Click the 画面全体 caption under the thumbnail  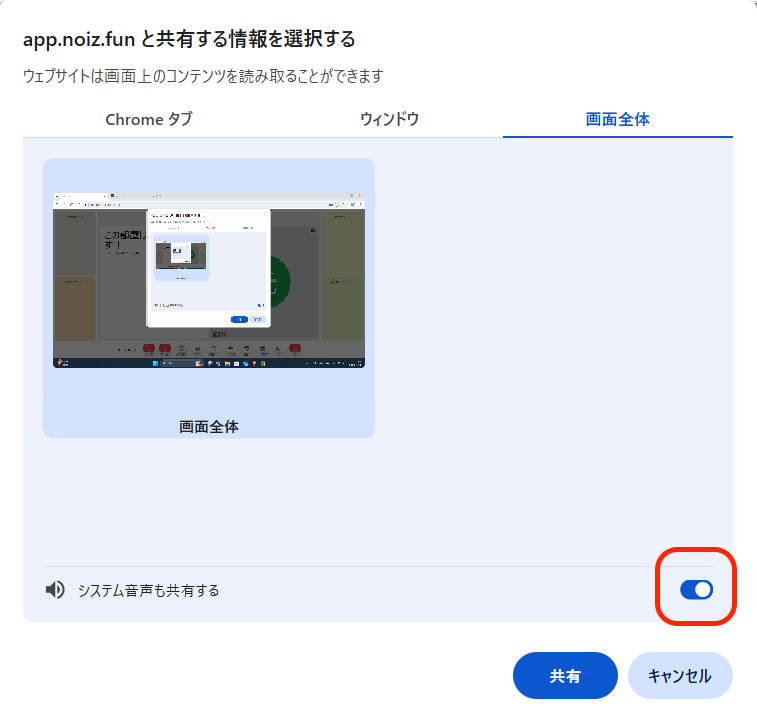(208, 426)
